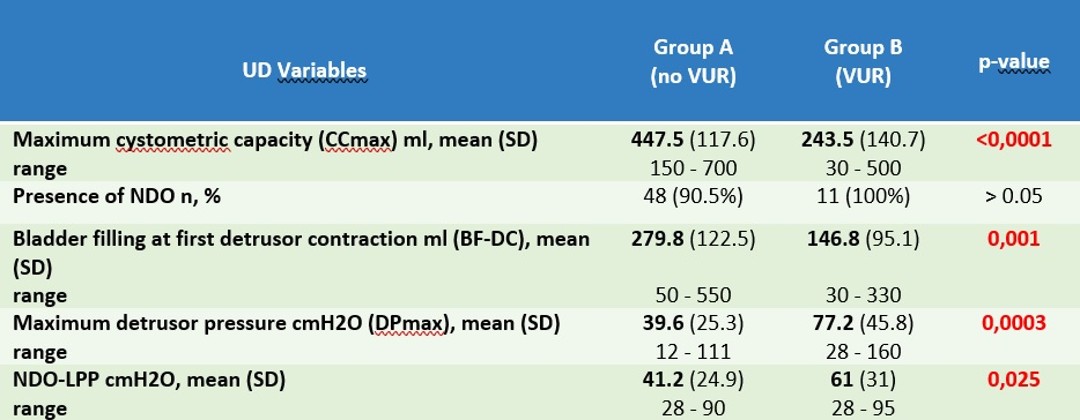Click the Presence of NDO row label
This screenshot has width=1080, height=420.
[116, 196]
